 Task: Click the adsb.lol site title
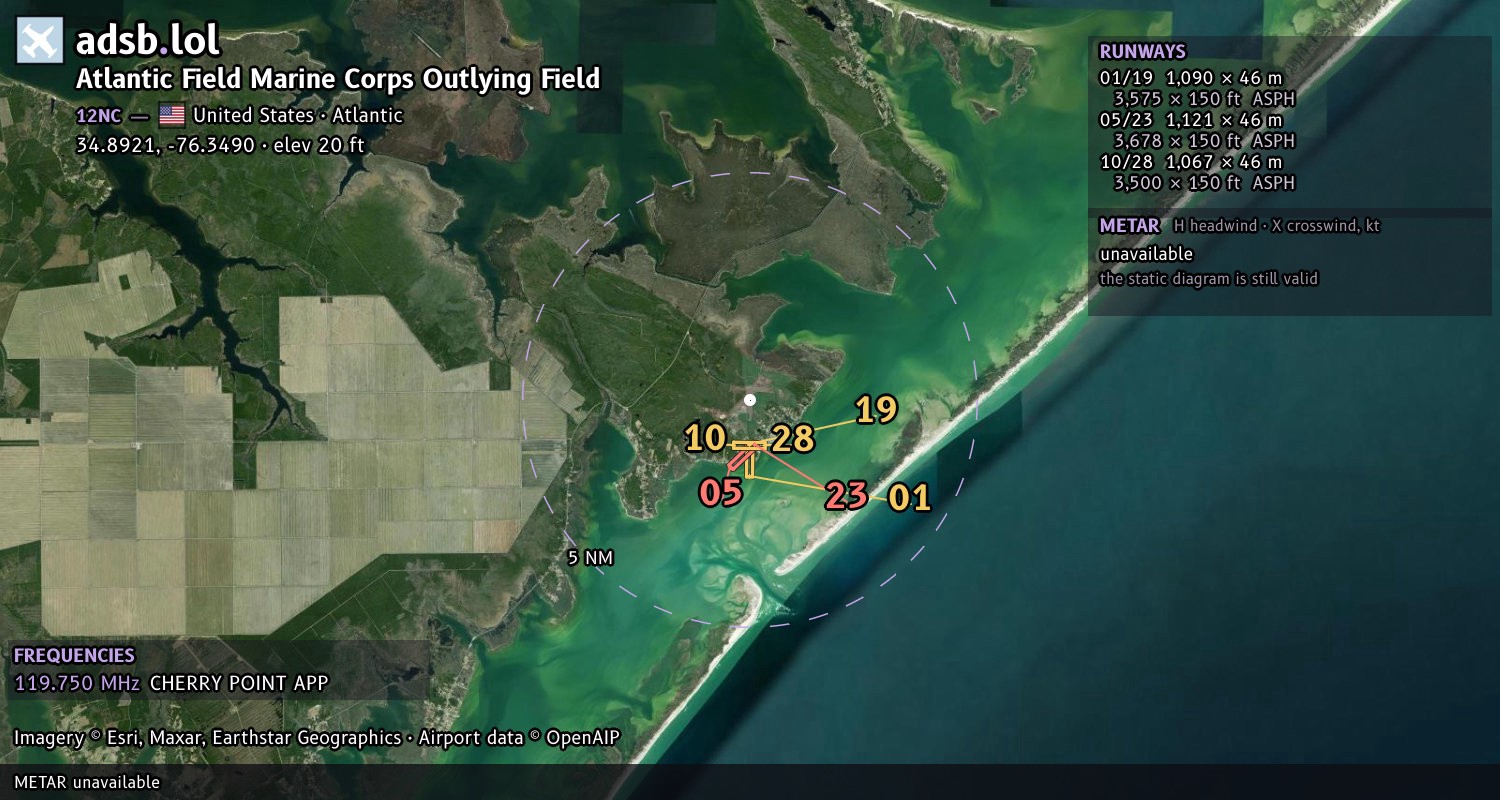(148, 41)
